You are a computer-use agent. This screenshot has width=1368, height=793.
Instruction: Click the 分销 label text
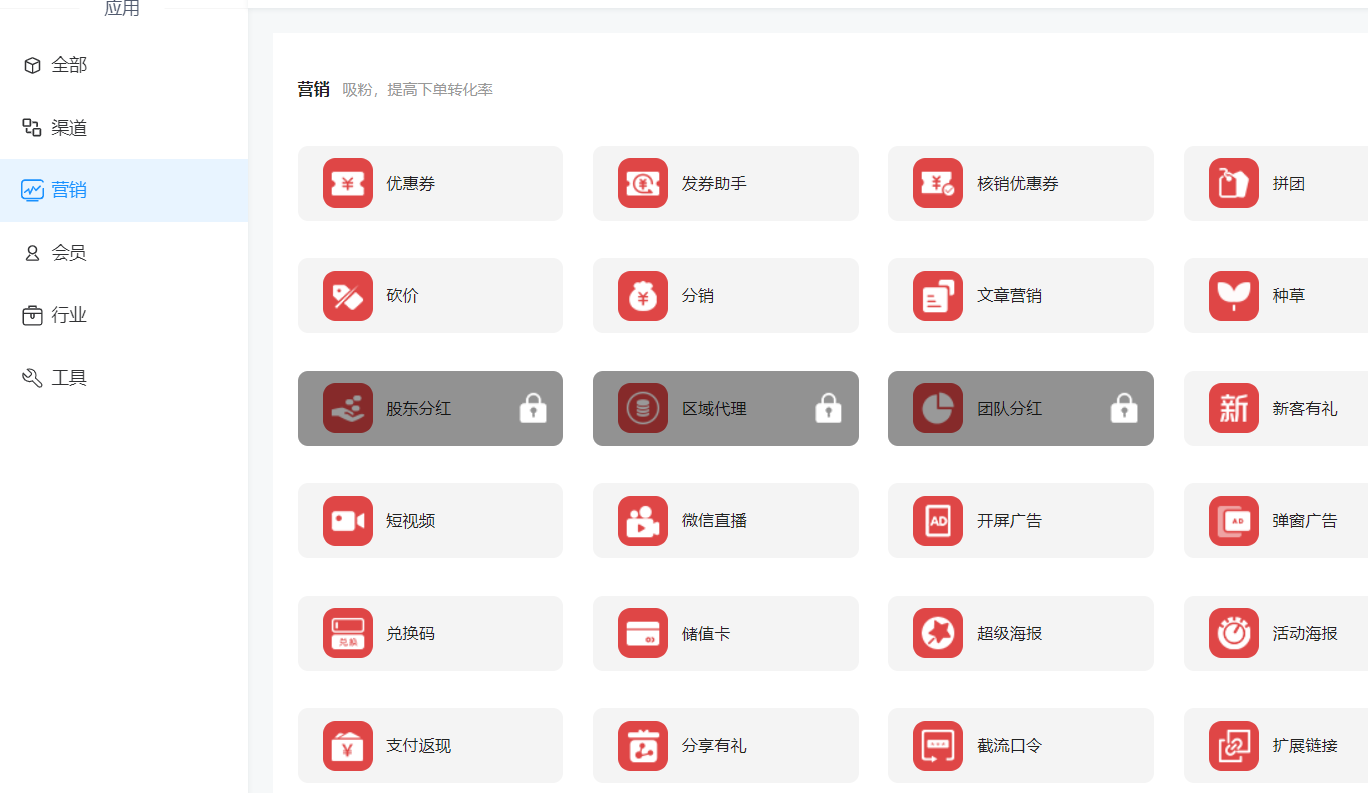698,296
